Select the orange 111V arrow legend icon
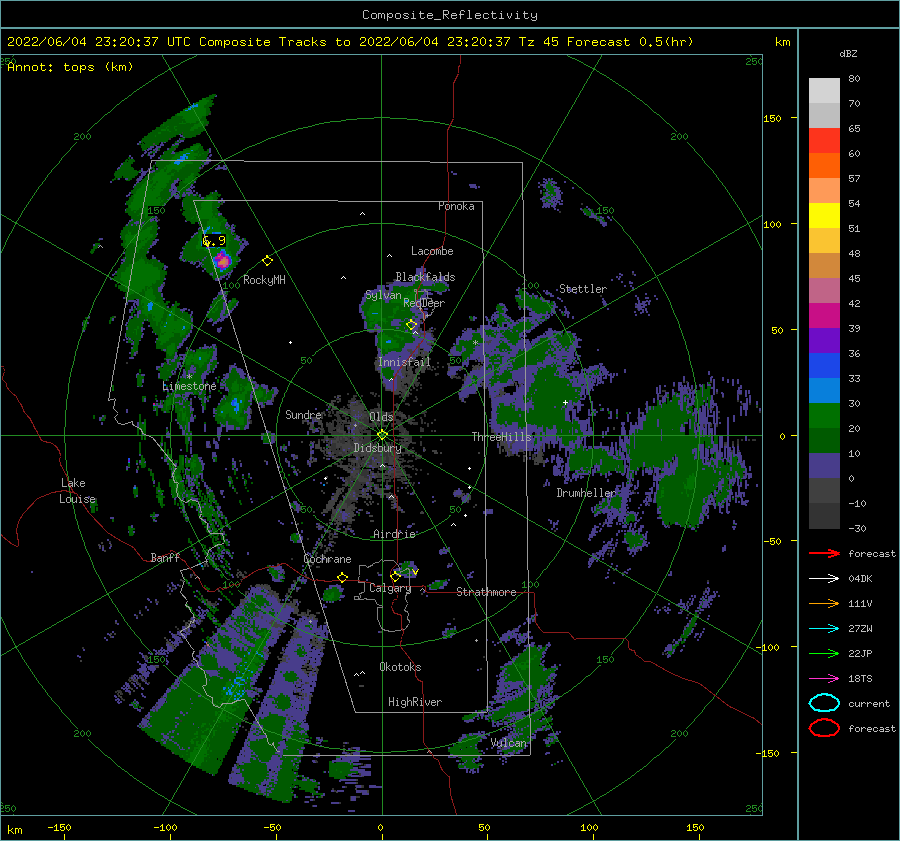This screenshot has width=900, height=841. click(824, 603)
